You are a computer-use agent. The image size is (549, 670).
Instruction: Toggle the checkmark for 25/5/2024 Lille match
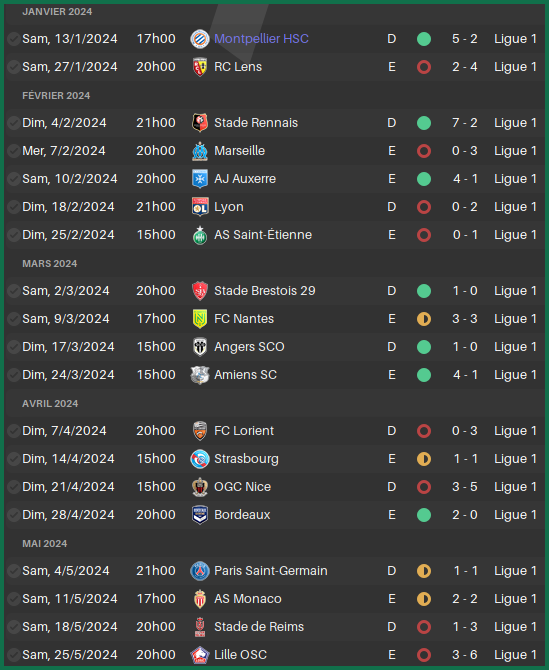14,655
